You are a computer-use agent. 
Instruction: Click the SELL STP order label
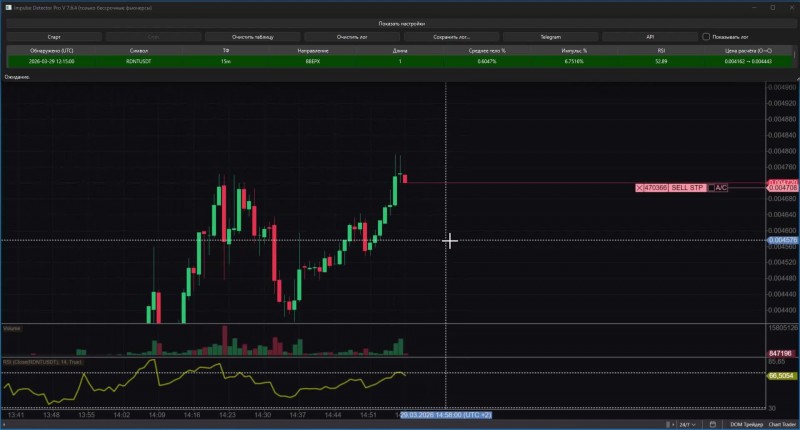(x=687, y=188)
